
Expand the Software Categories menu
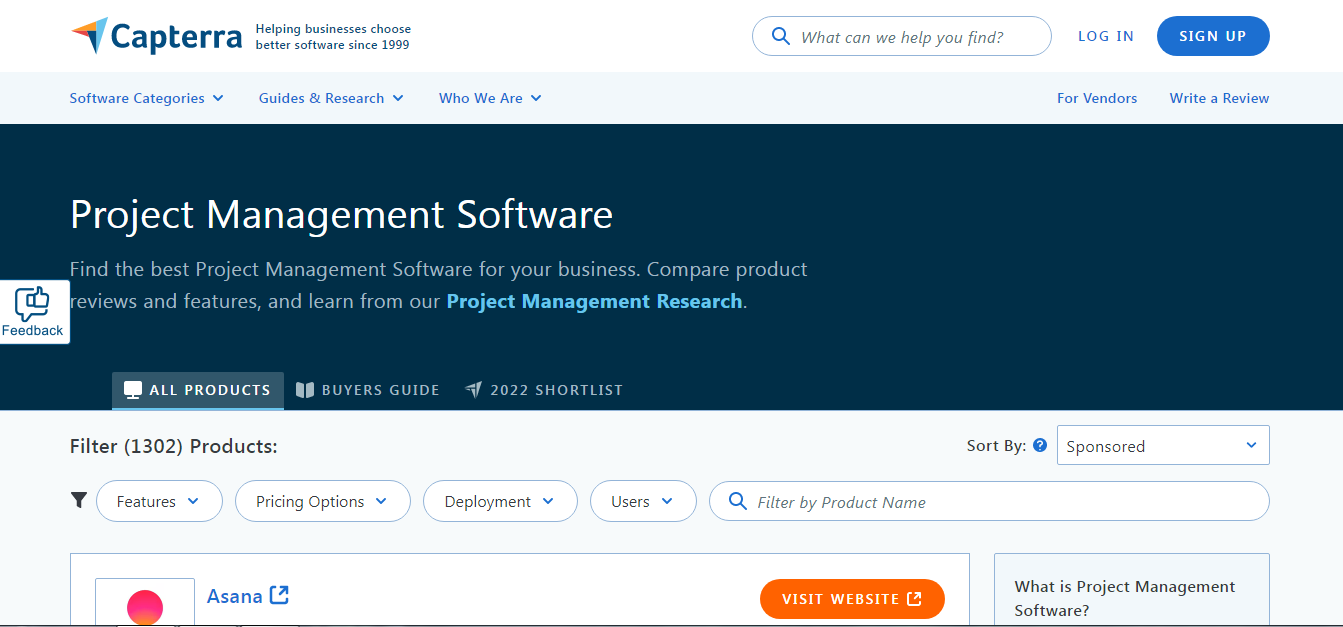point(146,98)
